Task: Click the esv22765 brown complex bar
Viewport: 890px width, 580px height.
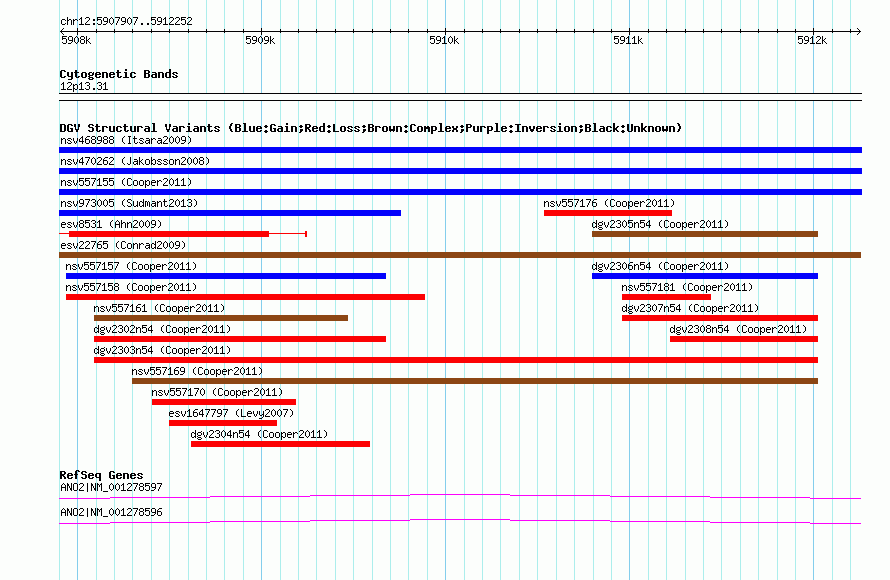Action: [x=460, y=255]
